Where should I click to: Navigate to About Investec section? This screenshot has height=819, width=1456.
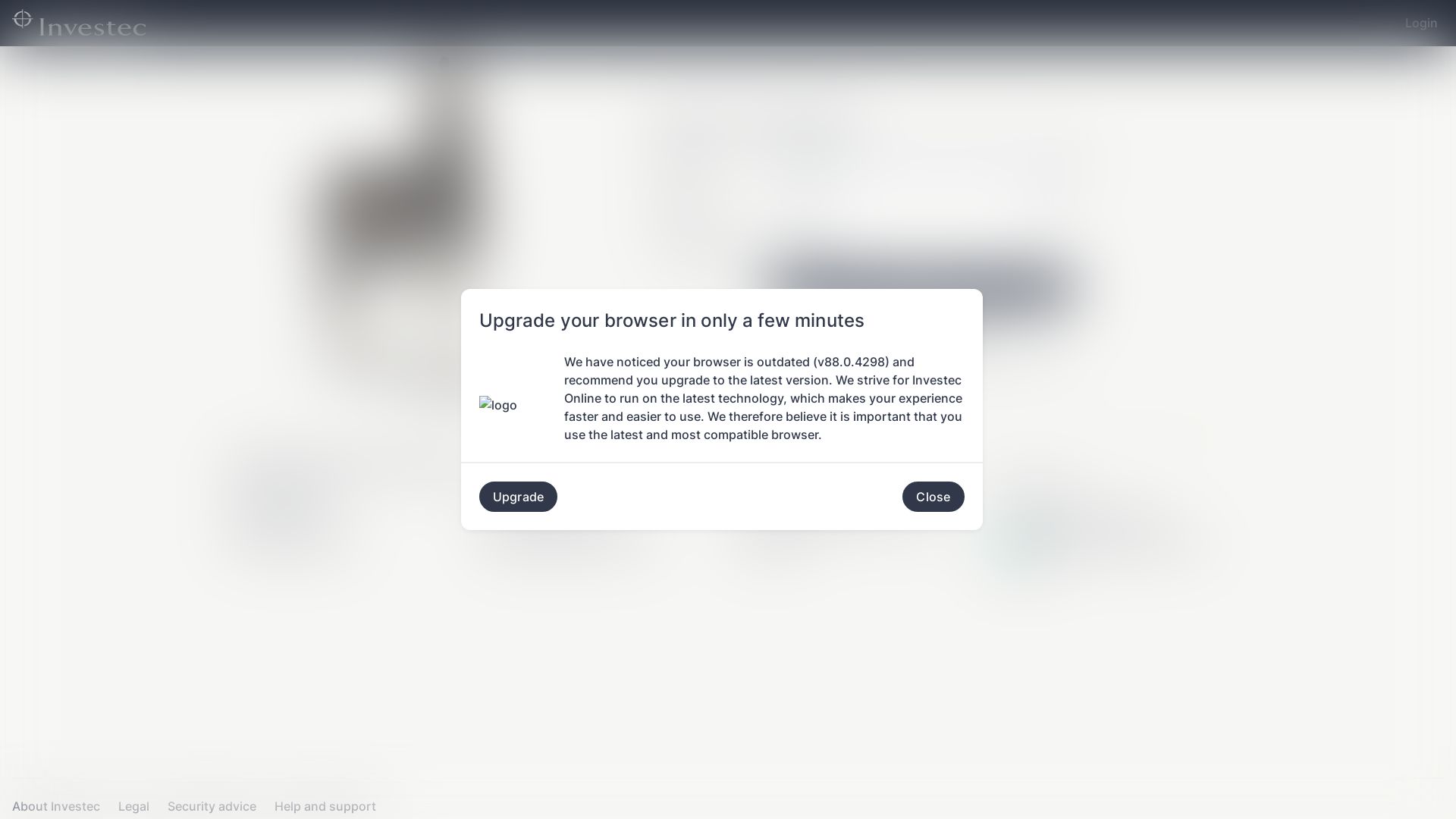pyautogui.click(x=55, y=805)
